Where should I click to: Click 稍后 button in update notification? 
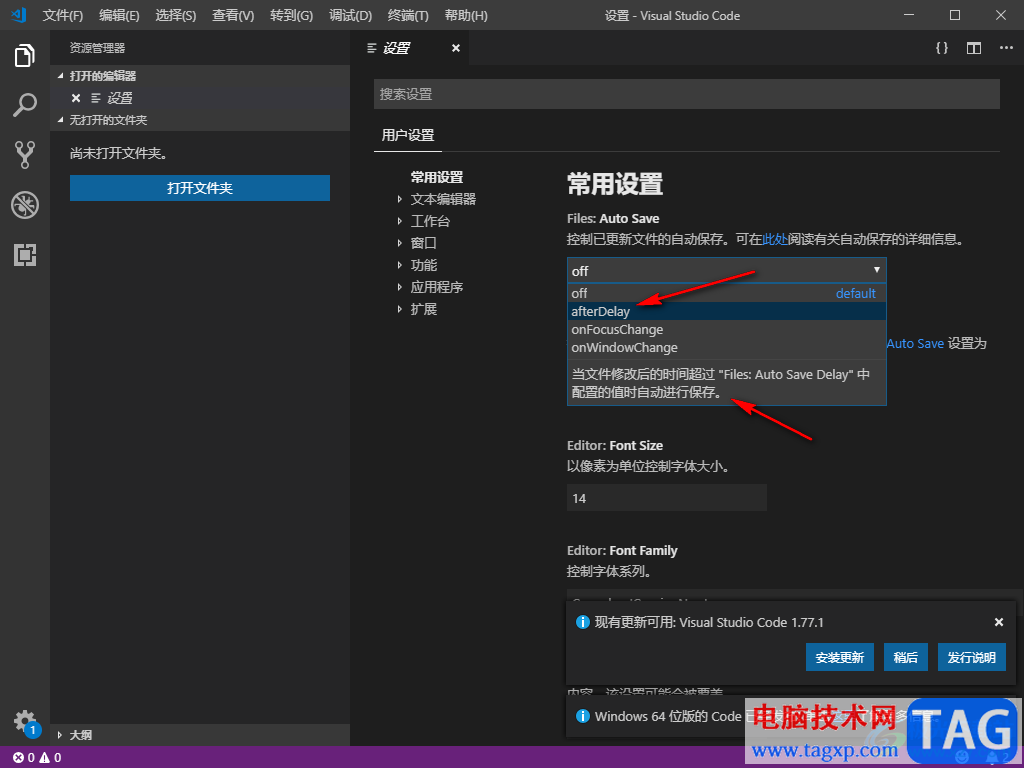[905, 657]
